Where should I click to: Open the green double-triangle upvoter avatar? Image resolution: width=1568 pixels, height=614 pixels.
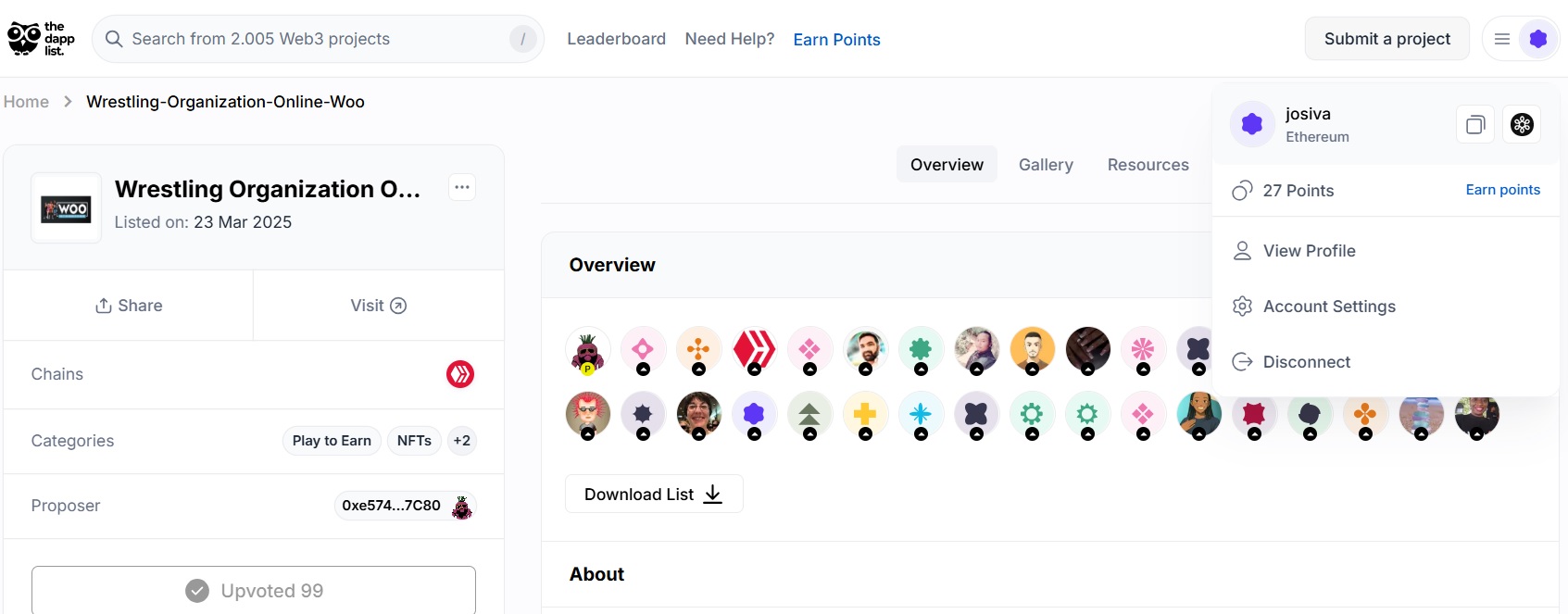click(x=809, y=414)
